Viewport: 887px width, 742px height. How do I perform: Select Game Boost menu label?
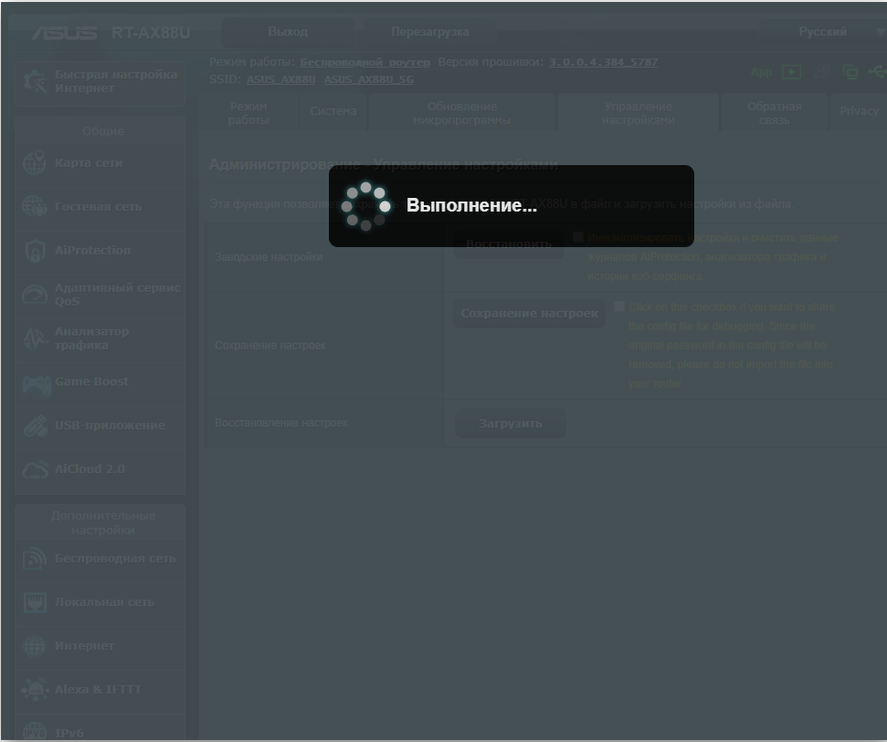click(x=92, y=381)
